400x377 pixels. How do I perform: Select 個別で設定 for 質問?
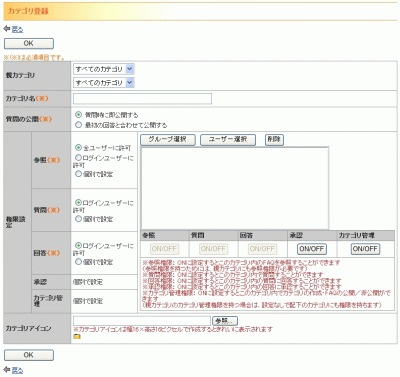78,219
